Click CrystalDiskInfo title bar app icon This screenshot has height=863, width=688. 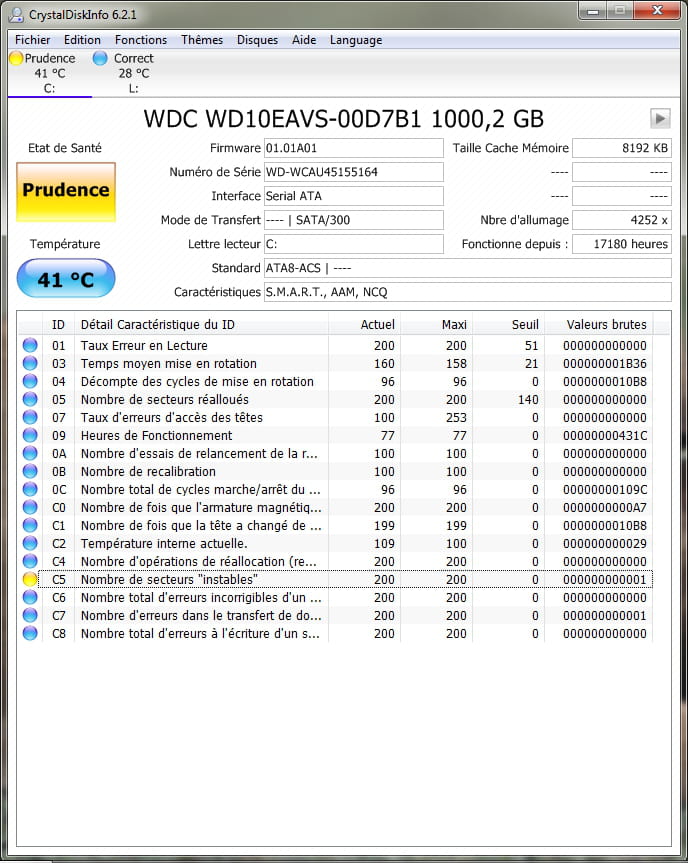click(x=17, y=15)
